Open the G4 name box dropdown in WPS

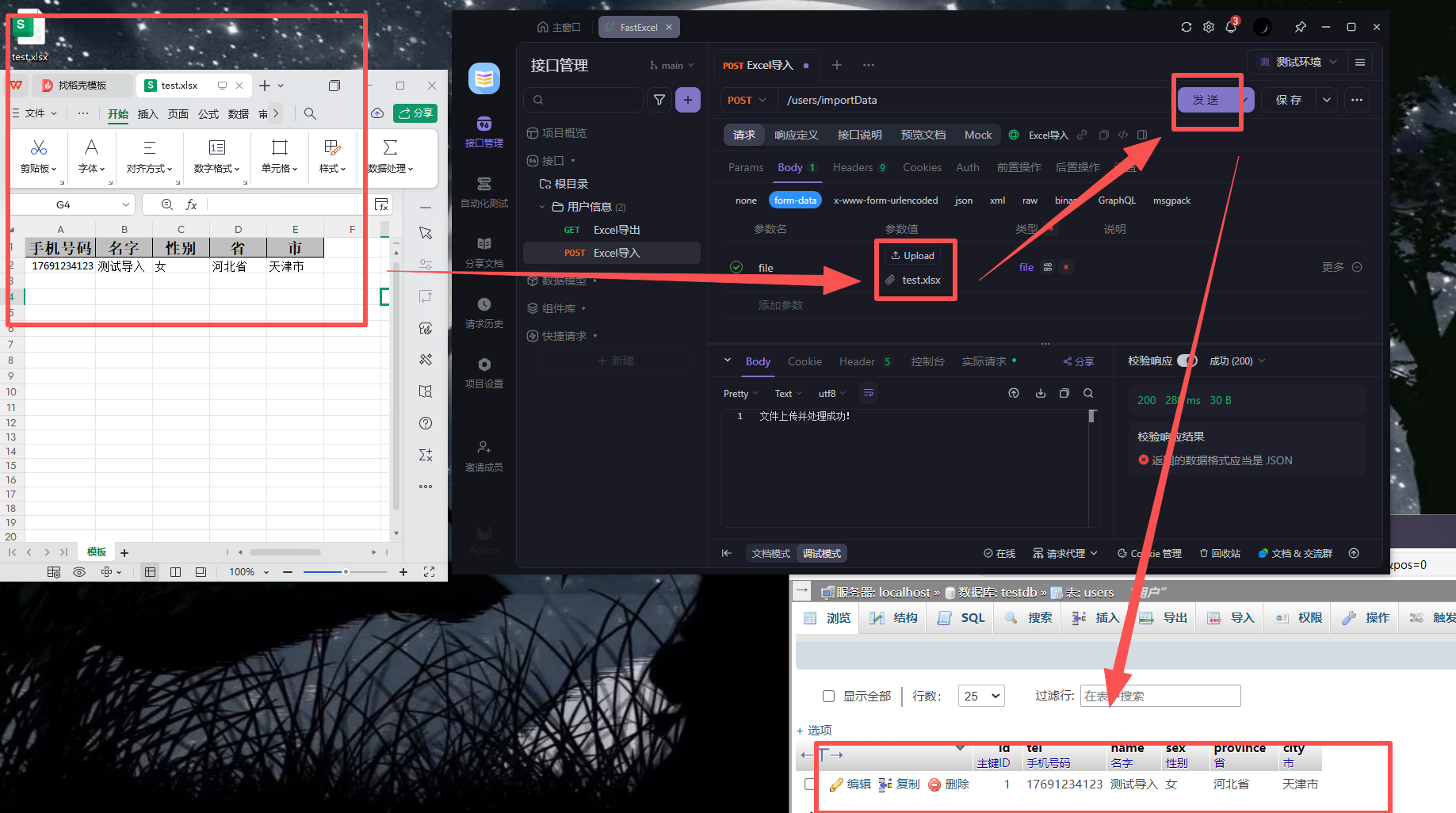coord(125,204)
